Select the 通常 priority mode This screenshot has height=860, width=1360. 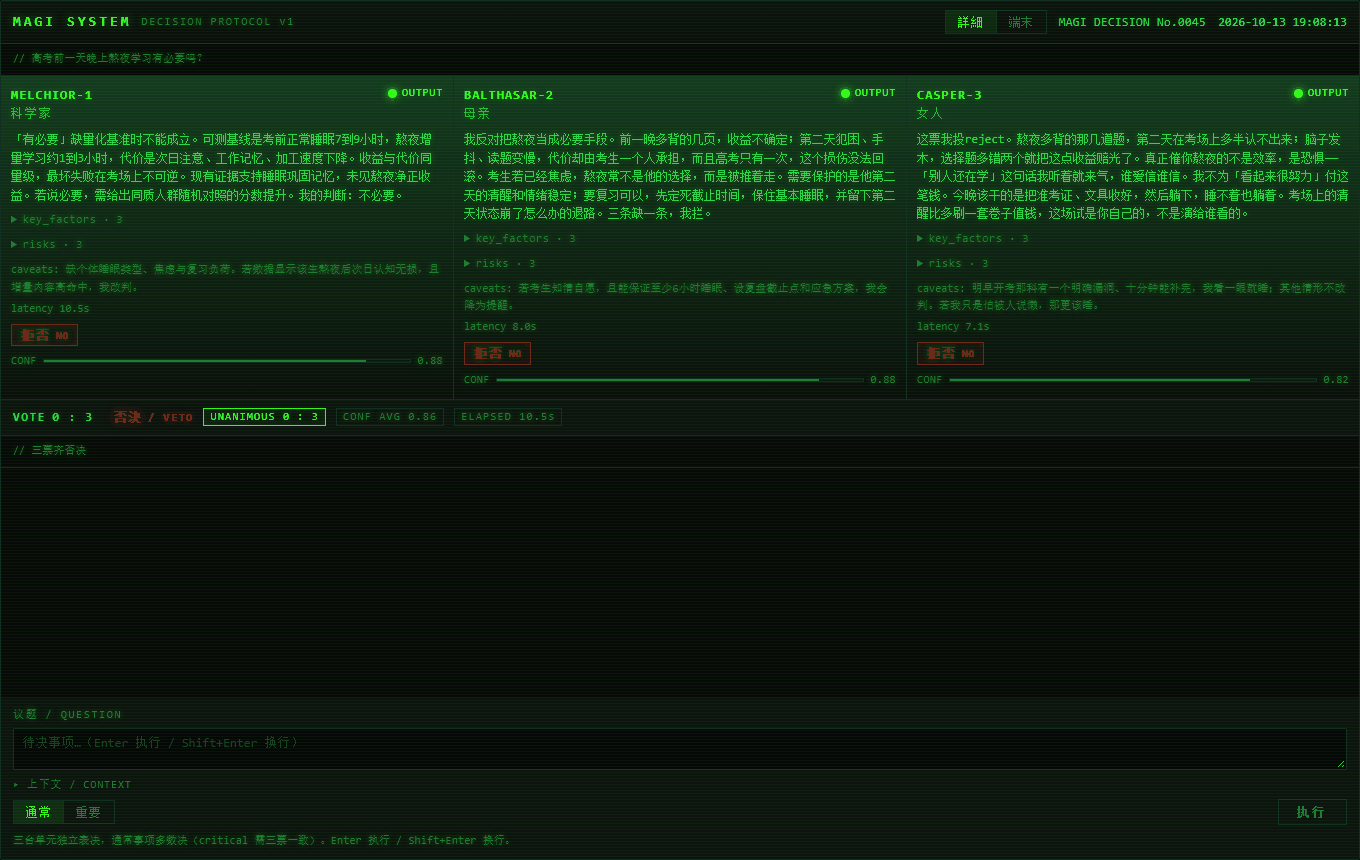point(38,812)
